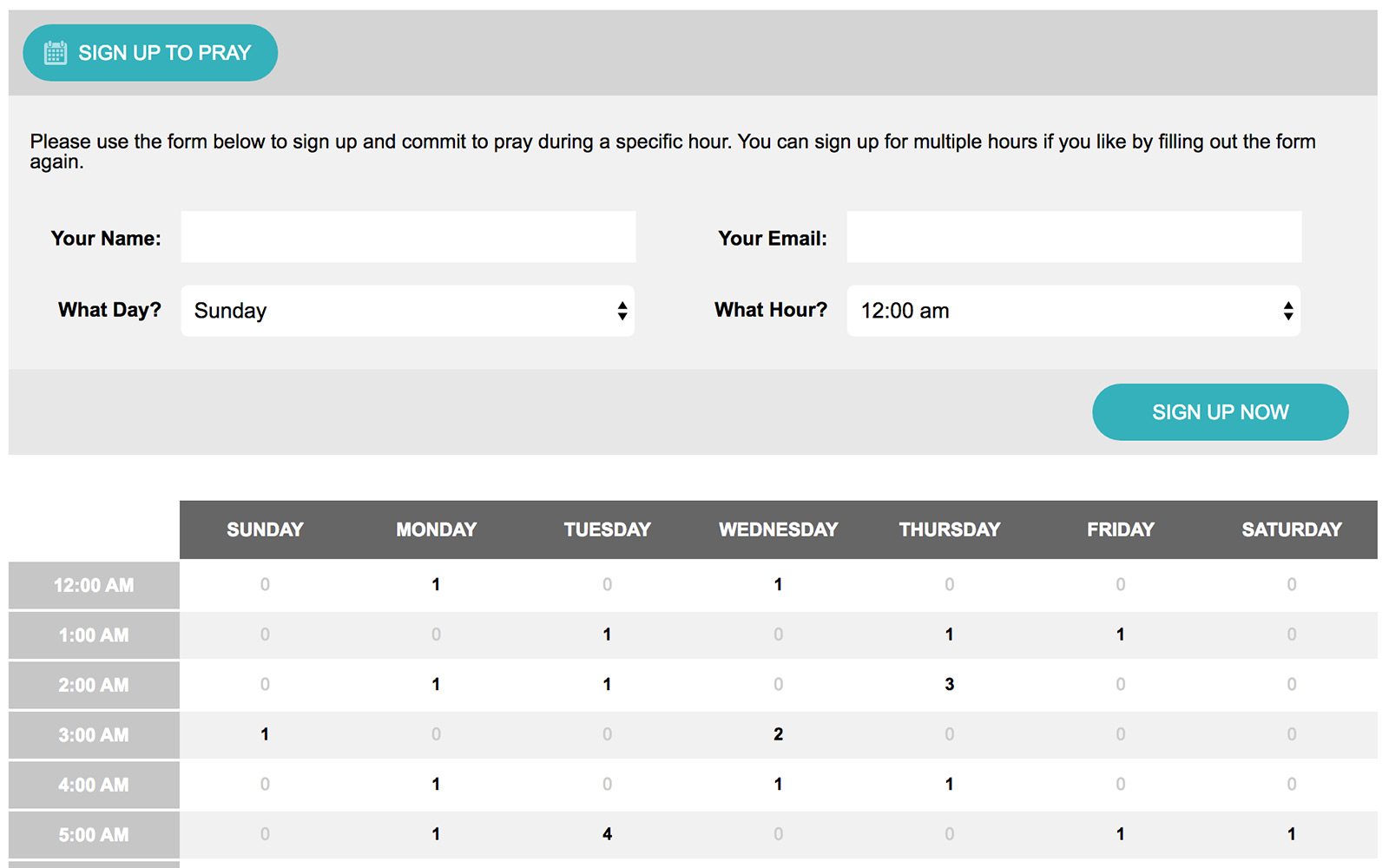Select the Thursday column header

(x=950, y=529)
